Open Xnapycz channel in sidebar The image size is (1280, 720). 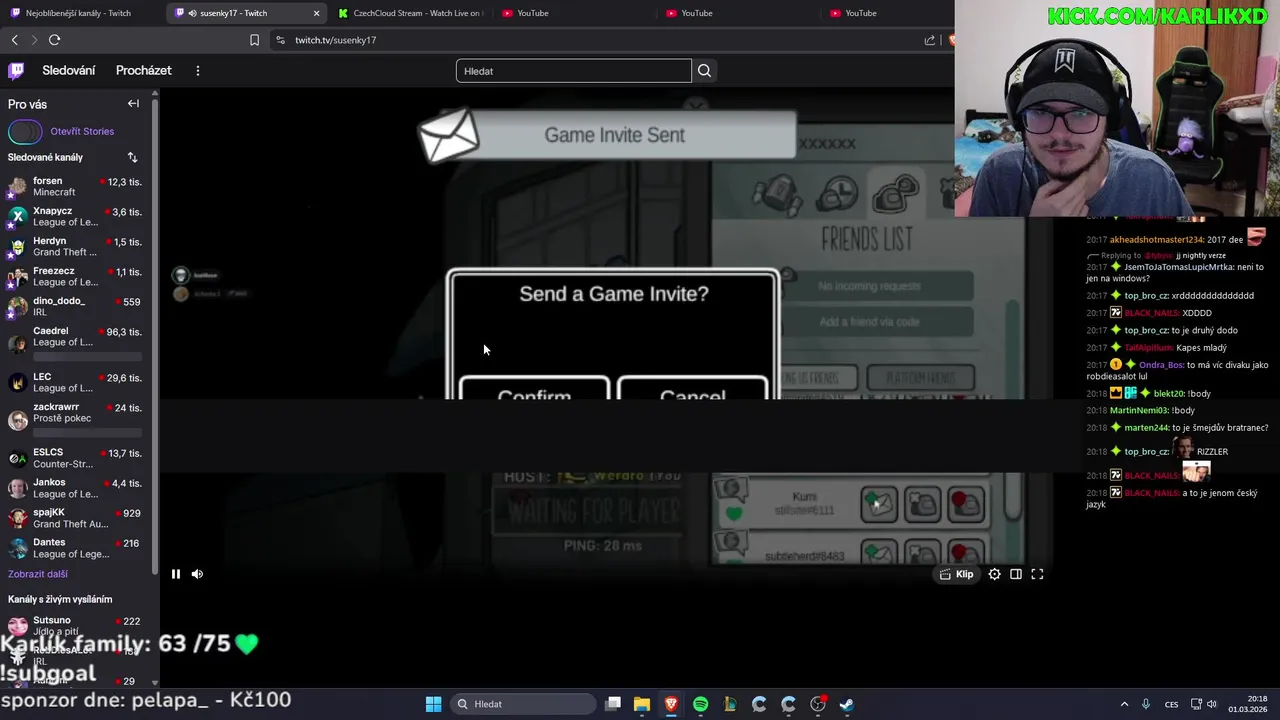coord(76,216)
